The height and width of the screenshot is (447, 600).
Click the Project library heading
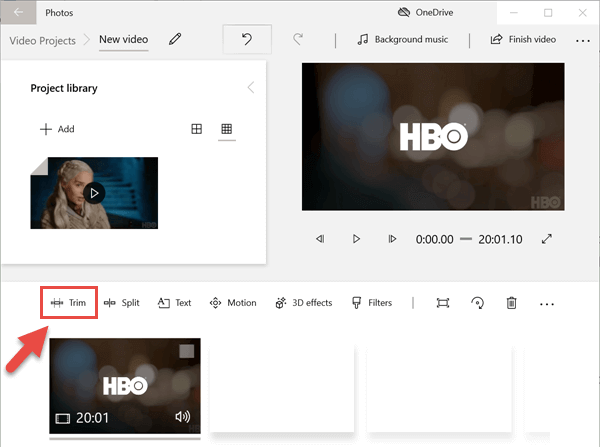click(x=64, y=88)
